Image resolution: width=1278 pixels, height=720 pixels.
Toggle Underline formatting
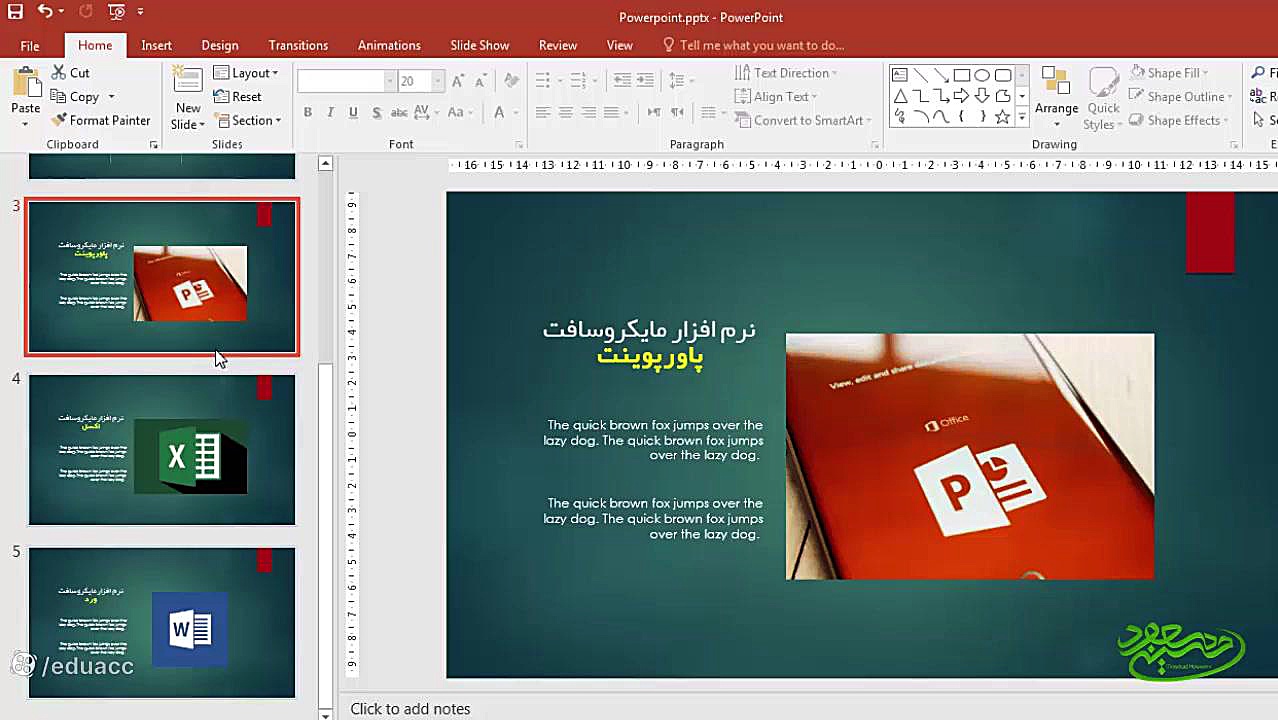tap(354, 112)
